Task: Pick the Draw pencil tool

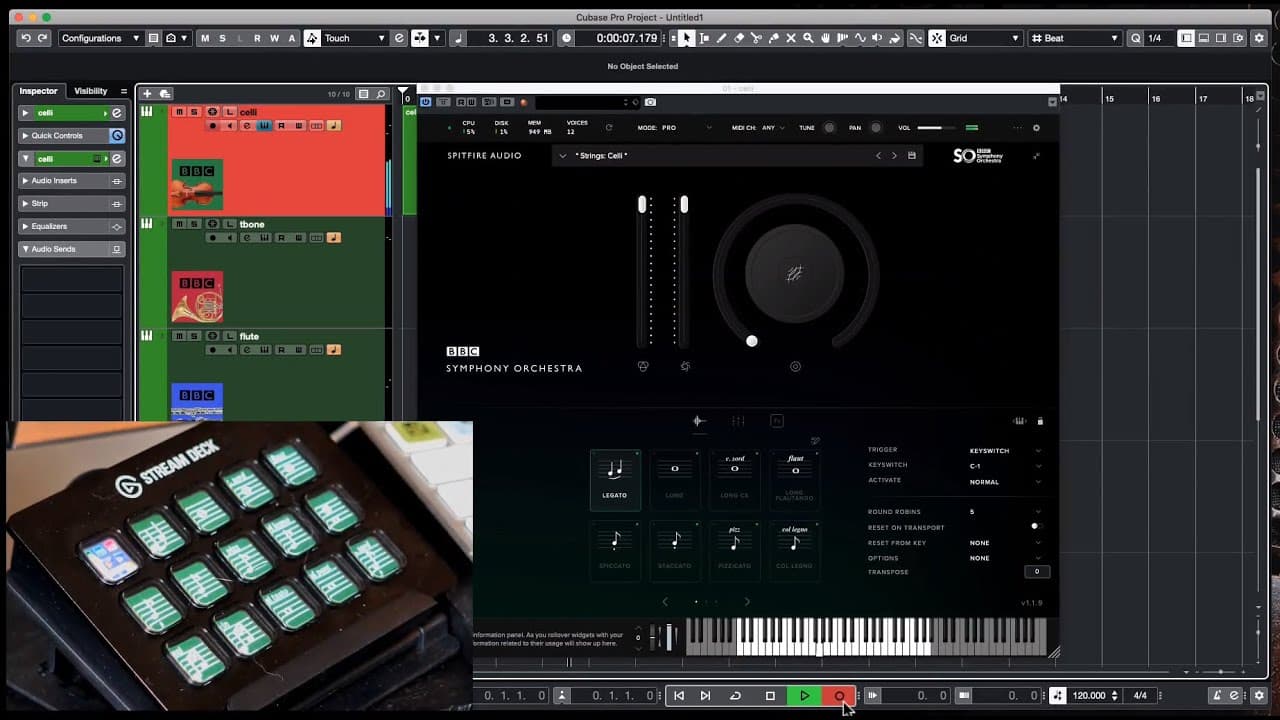Action: click(721, 38)
